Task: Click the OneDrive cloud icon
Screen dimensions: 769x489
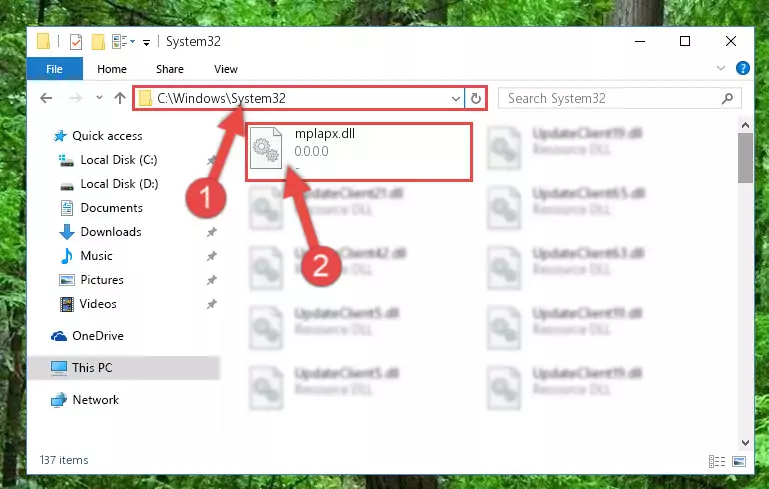Action: [x=59, y=336]
